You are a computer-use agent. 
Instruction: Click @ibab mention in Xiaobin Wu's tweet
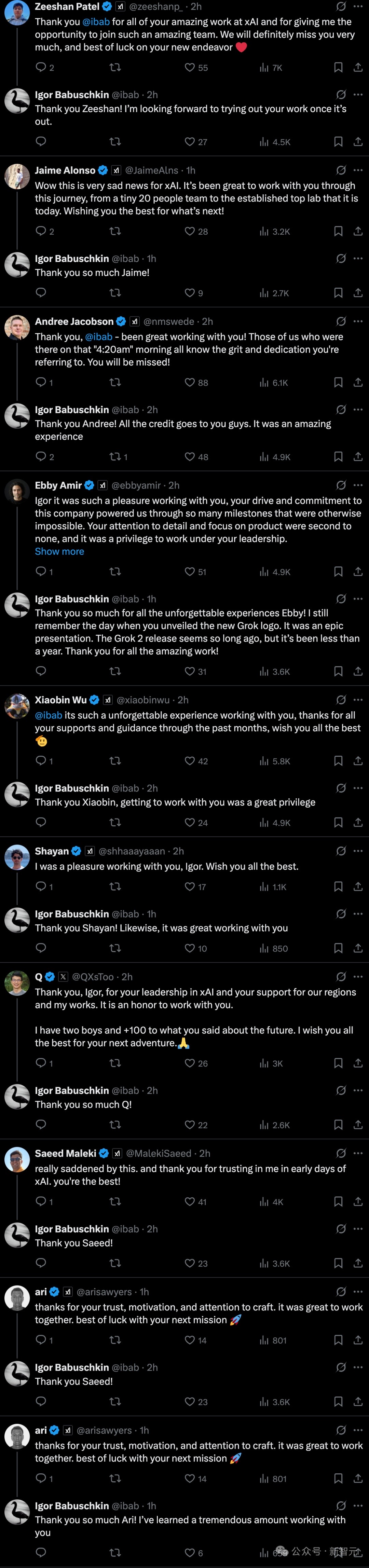[x=48, y=715]
